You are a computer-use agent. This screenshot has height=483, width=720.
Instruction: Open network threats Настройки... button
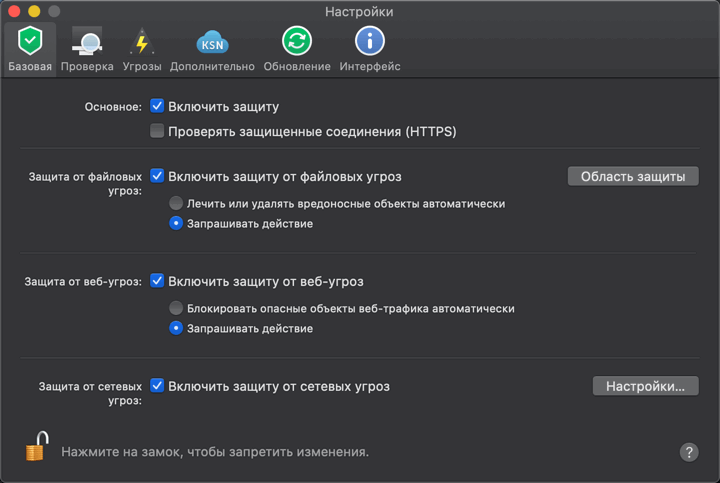tap(645, 386)
